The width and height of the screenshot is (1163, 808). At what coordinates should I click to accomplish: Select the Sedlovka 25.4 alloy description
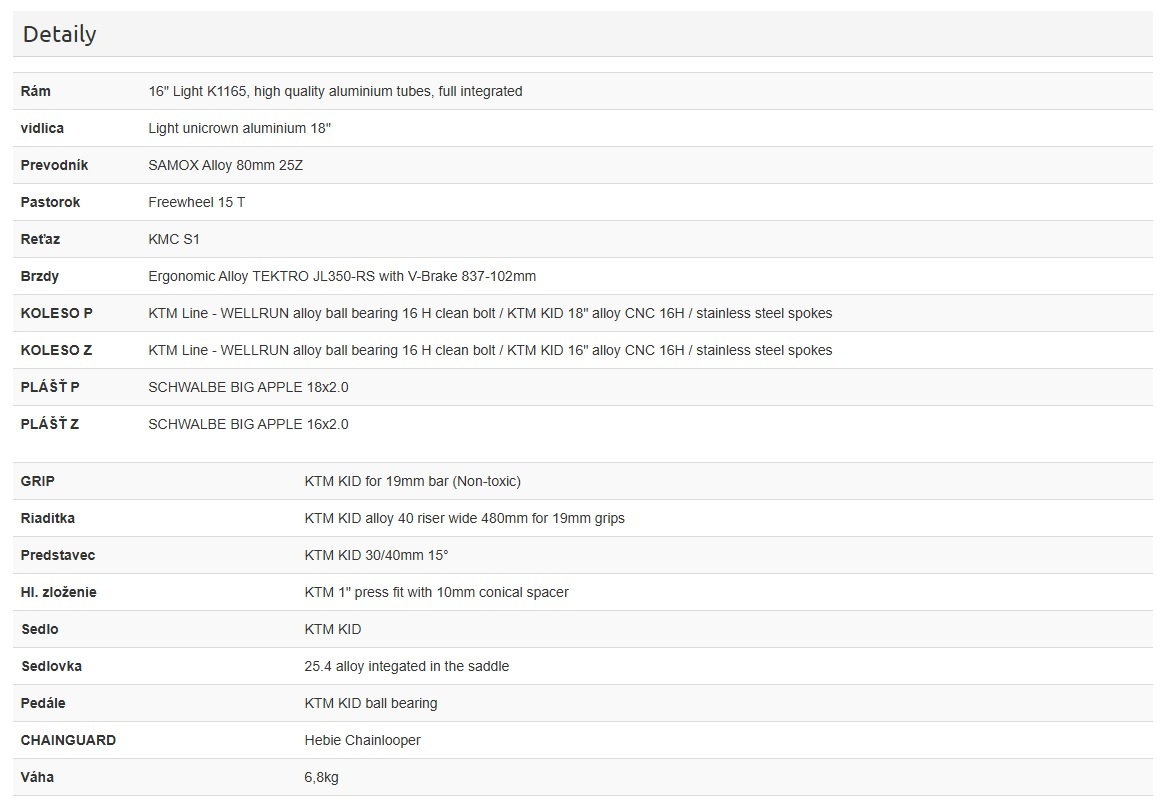tap(406, 666)
